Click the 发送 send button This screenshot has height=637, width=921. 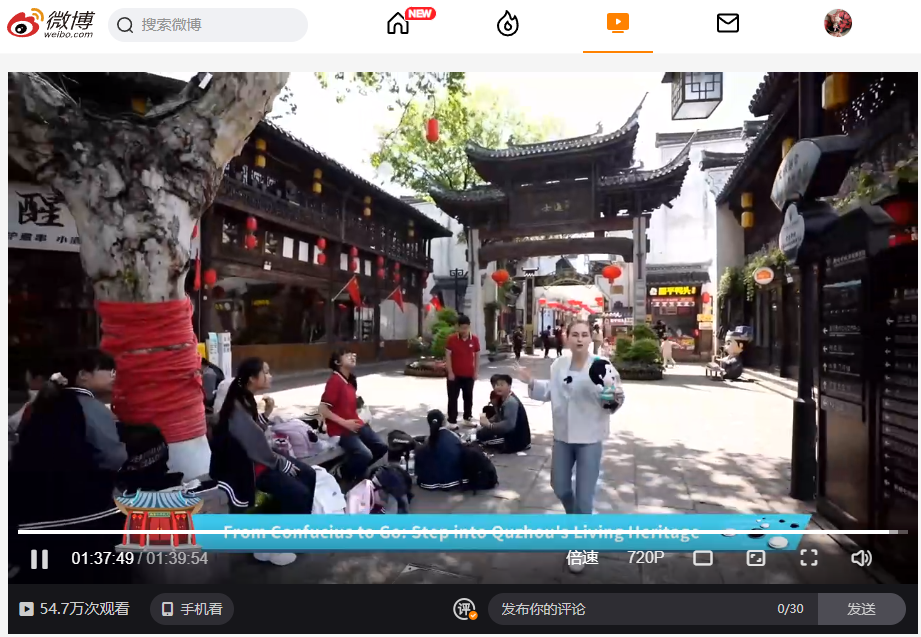tap(861, 609)
